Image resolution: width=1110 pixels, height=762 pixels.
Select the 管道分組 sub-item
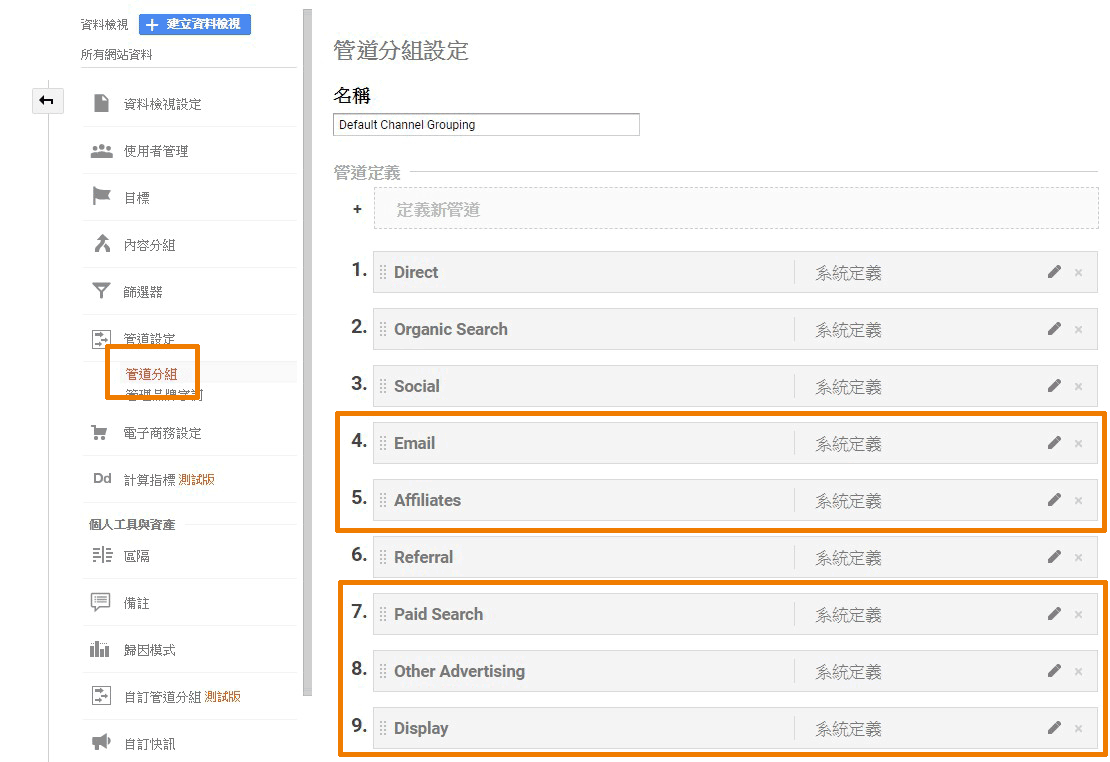point(151,374)
